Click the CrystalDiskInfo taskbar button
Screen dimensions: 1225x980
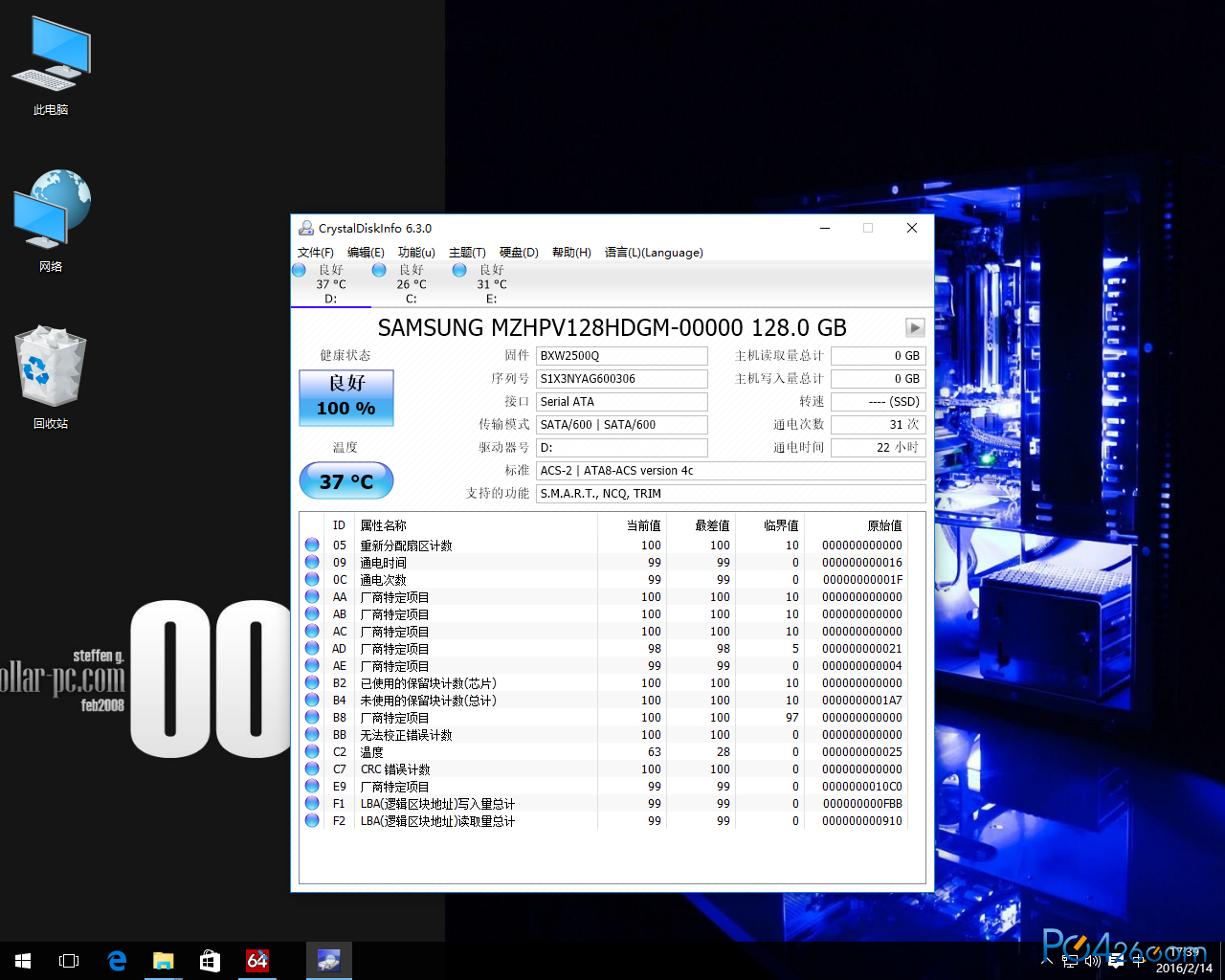pyautogui.click(x=328, y=961)
